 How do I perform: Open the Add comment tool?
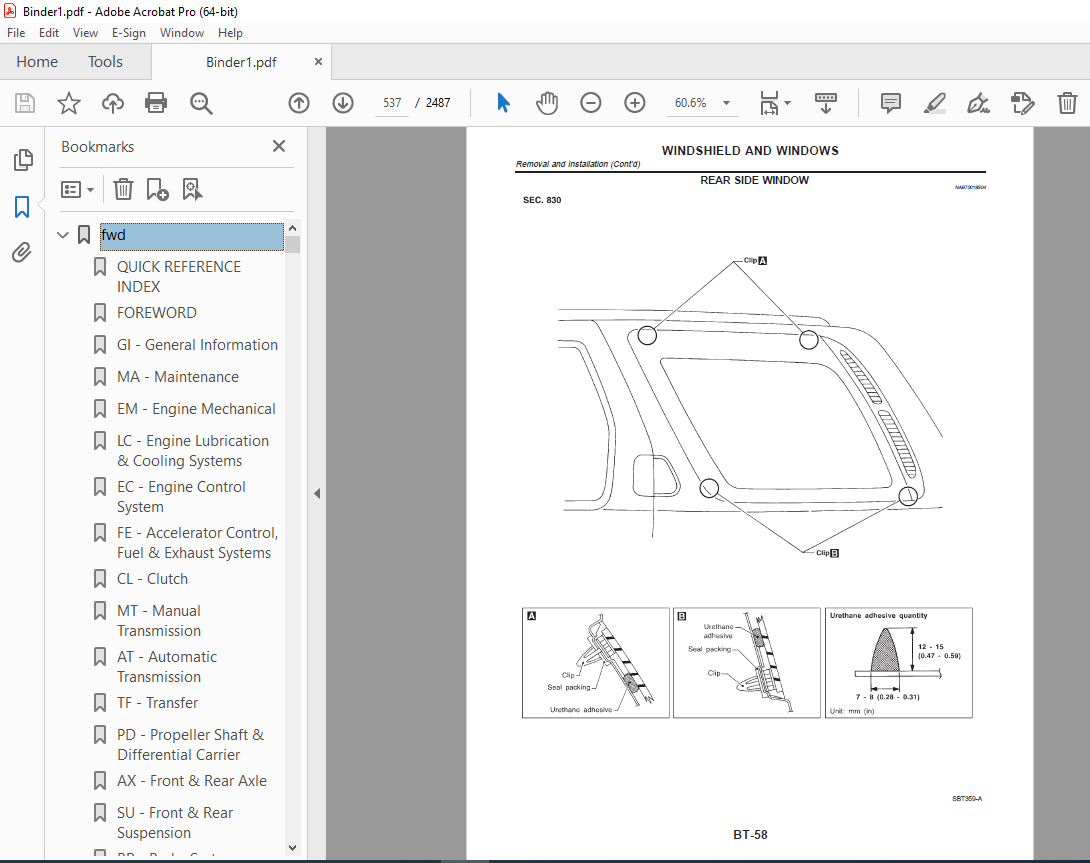890,103
